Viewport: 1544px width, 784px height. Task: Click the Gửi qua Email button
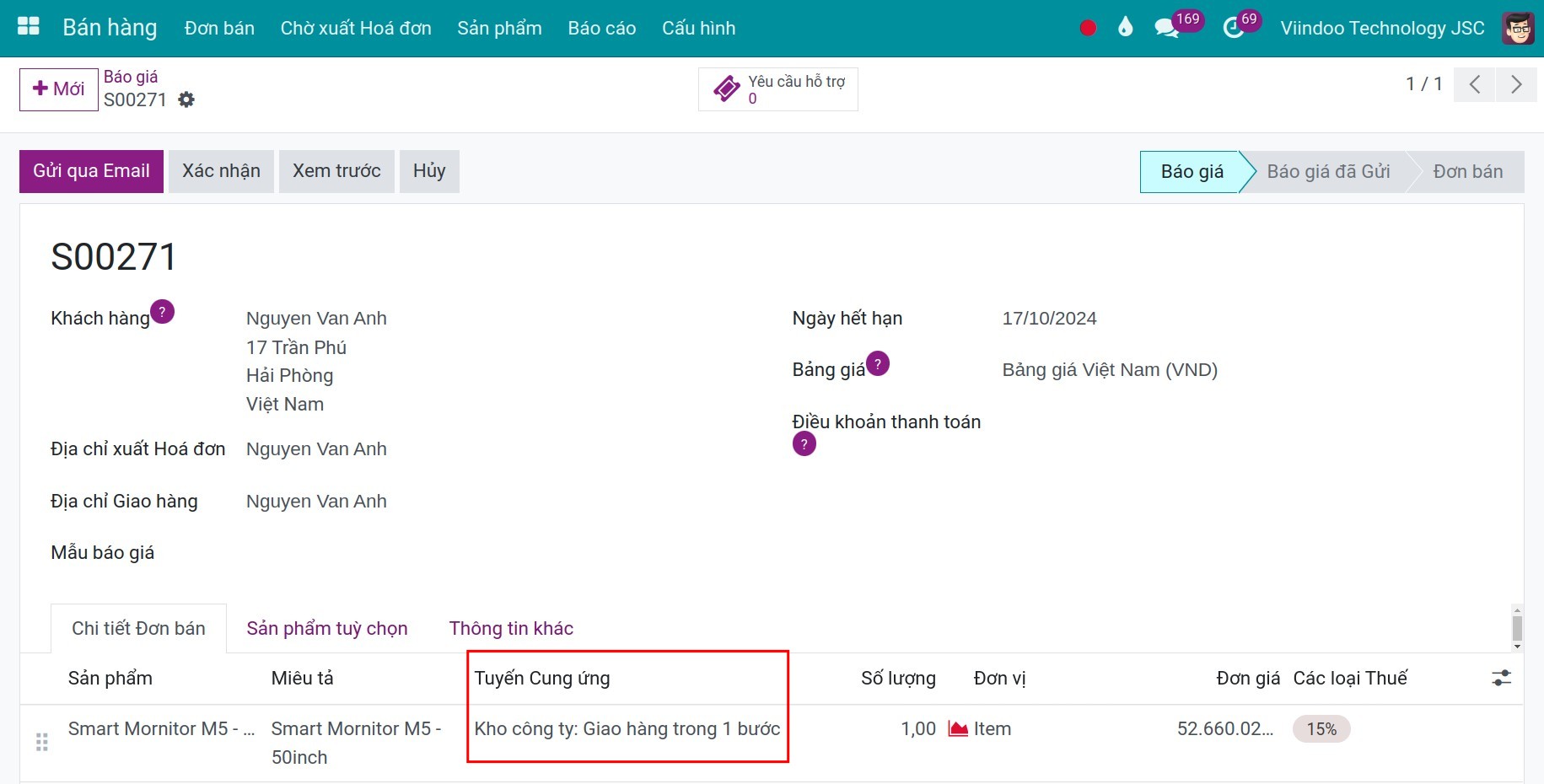pyautogui.click(x=91, y=170)
